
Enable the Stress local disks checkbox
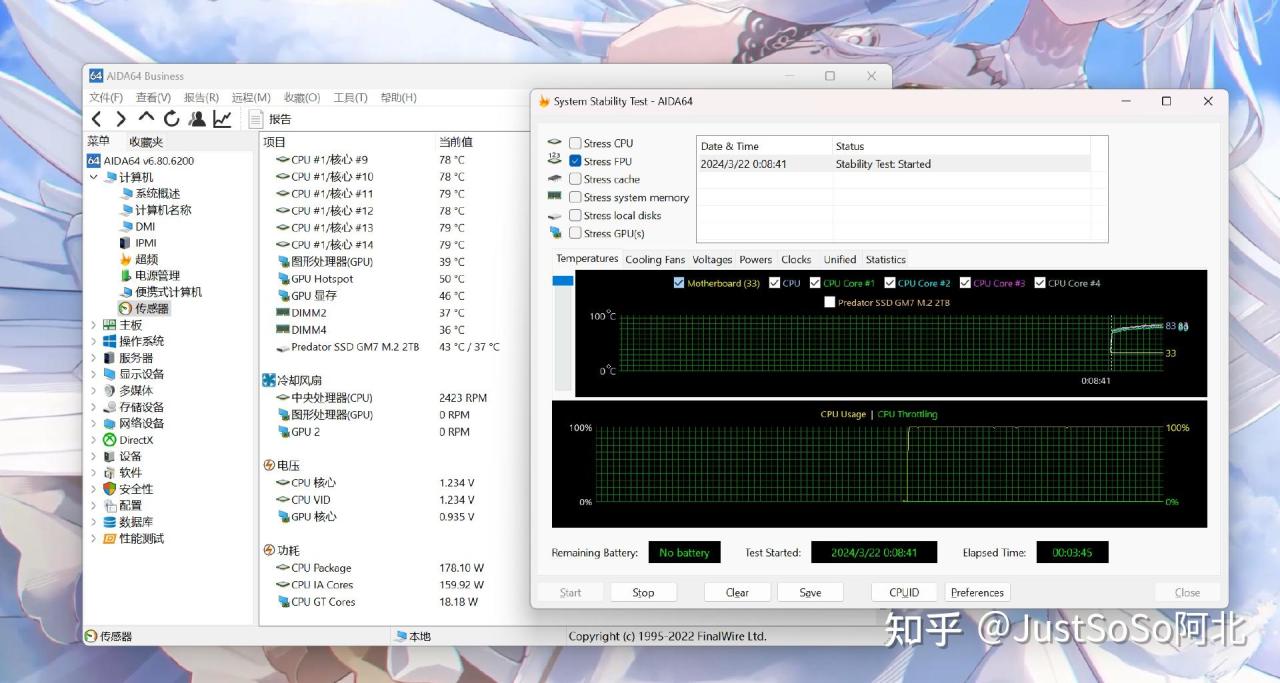pos(575,215)
